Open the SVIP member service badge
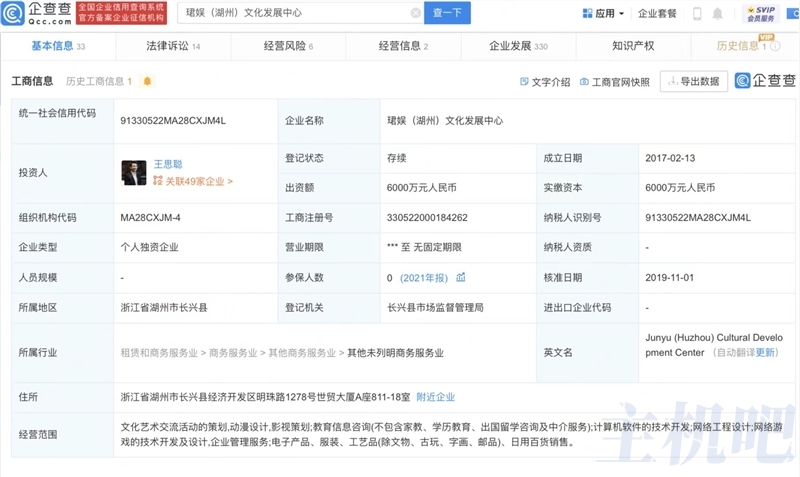The height and width of the screenshot is (477, 800). 761,13
